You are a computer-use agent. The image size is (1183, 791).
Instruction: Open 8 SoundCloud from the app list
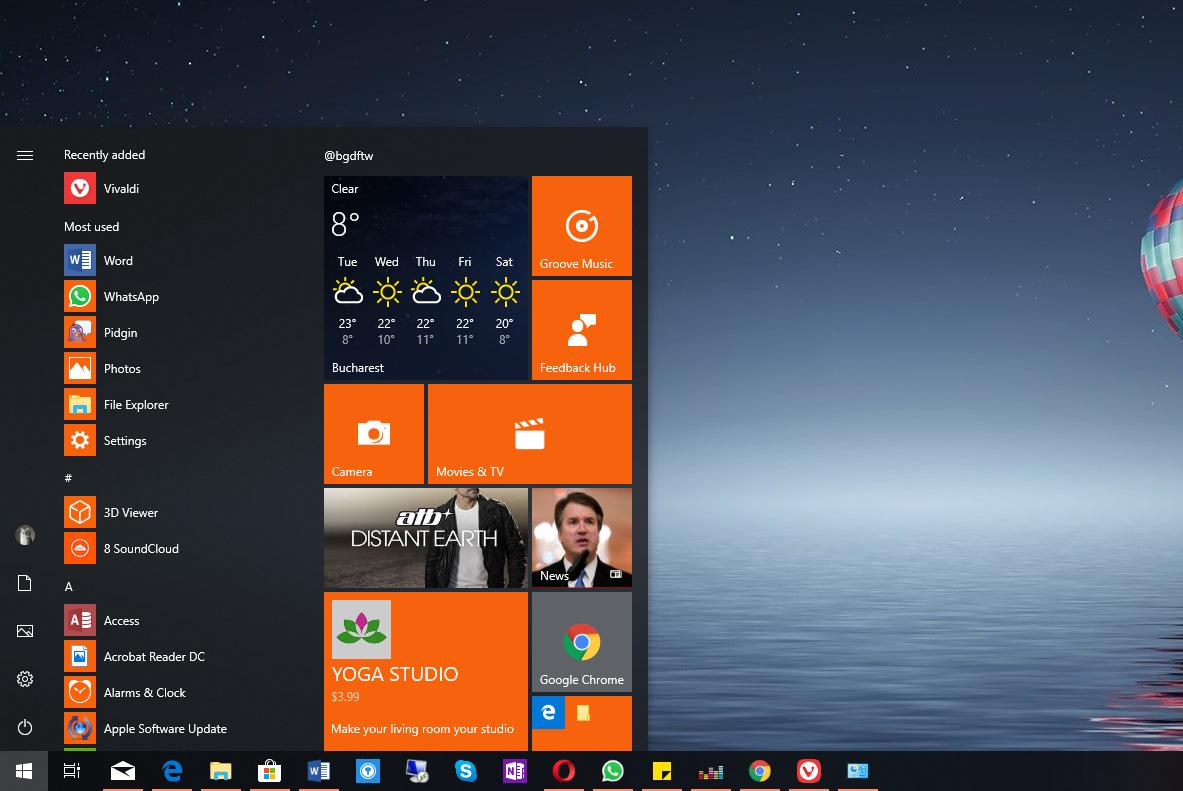coord(183,549)
